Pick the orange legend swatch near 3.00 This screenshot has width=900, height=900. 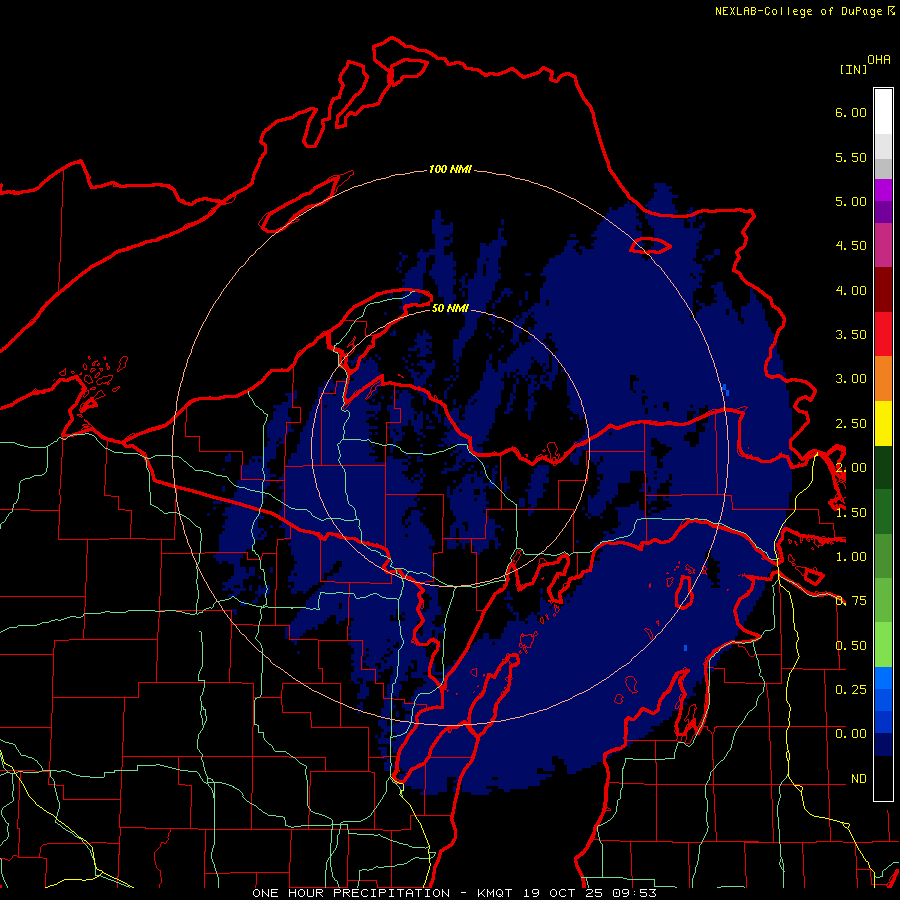883,379
